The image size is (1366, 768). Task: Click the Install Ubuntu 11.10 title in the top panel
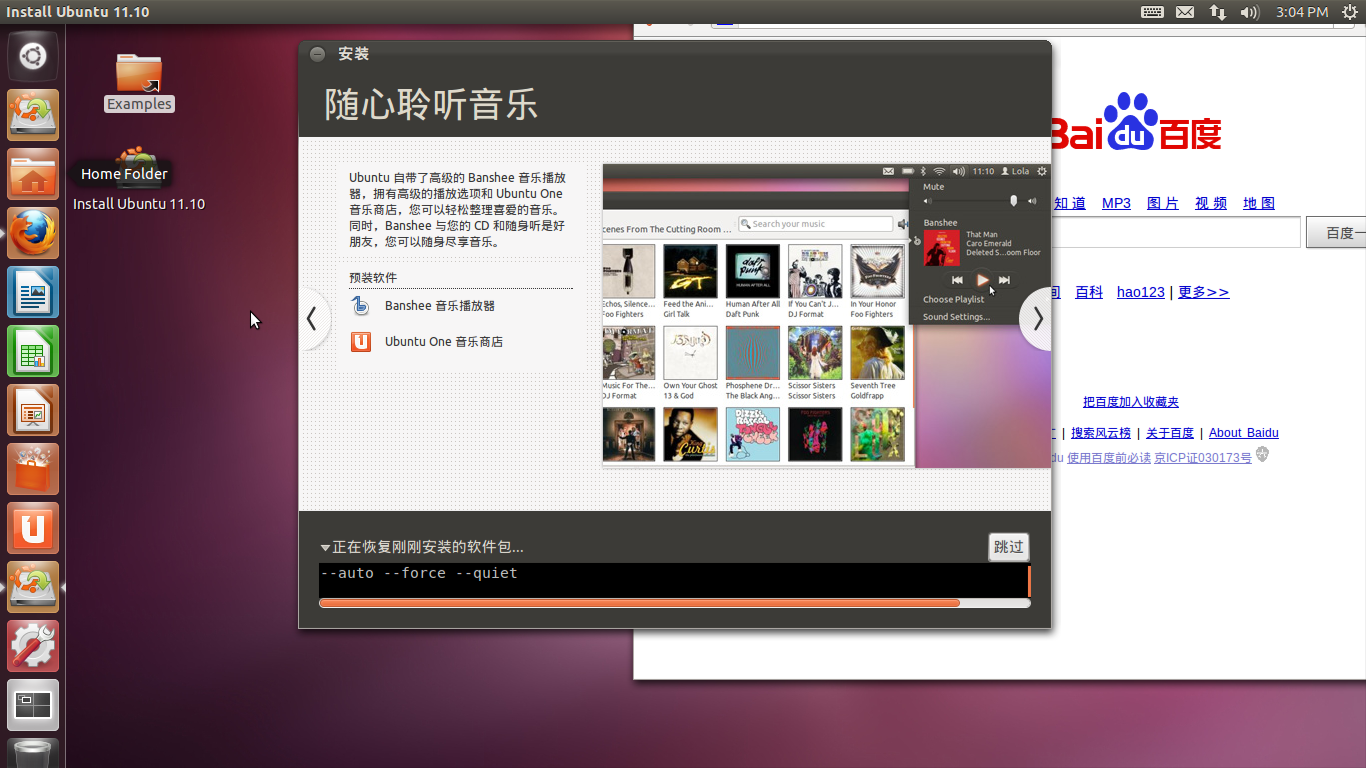pos(78,12)
